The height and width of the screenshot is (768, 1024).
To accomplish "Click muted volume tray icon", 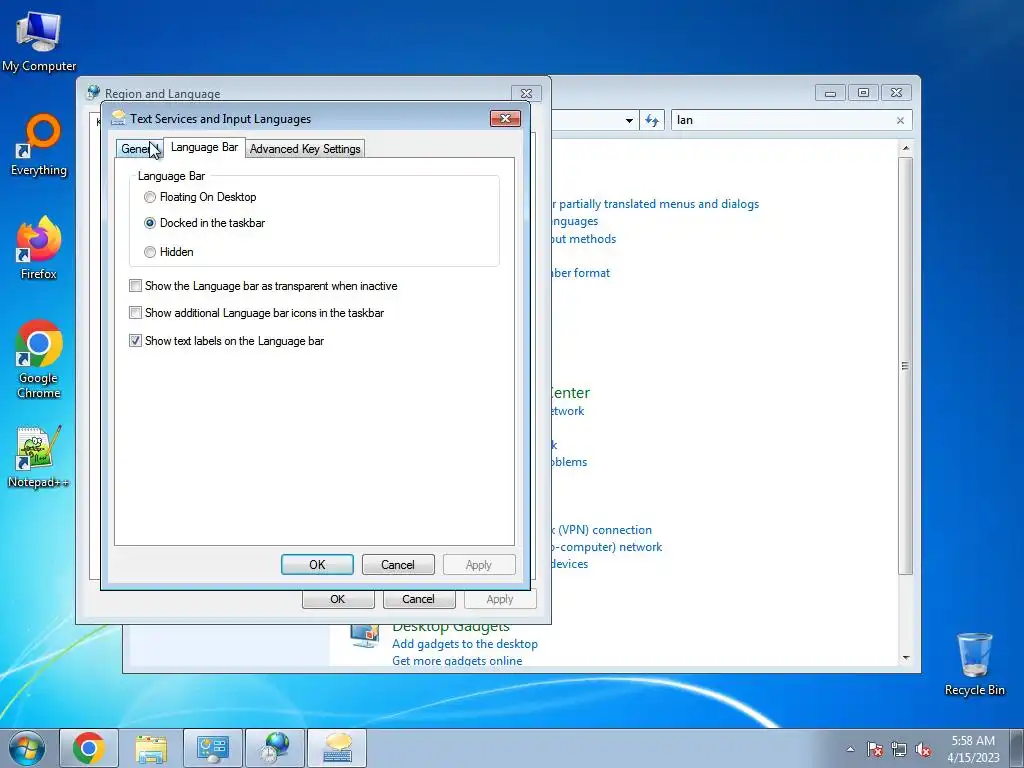I will coord(923,749).
